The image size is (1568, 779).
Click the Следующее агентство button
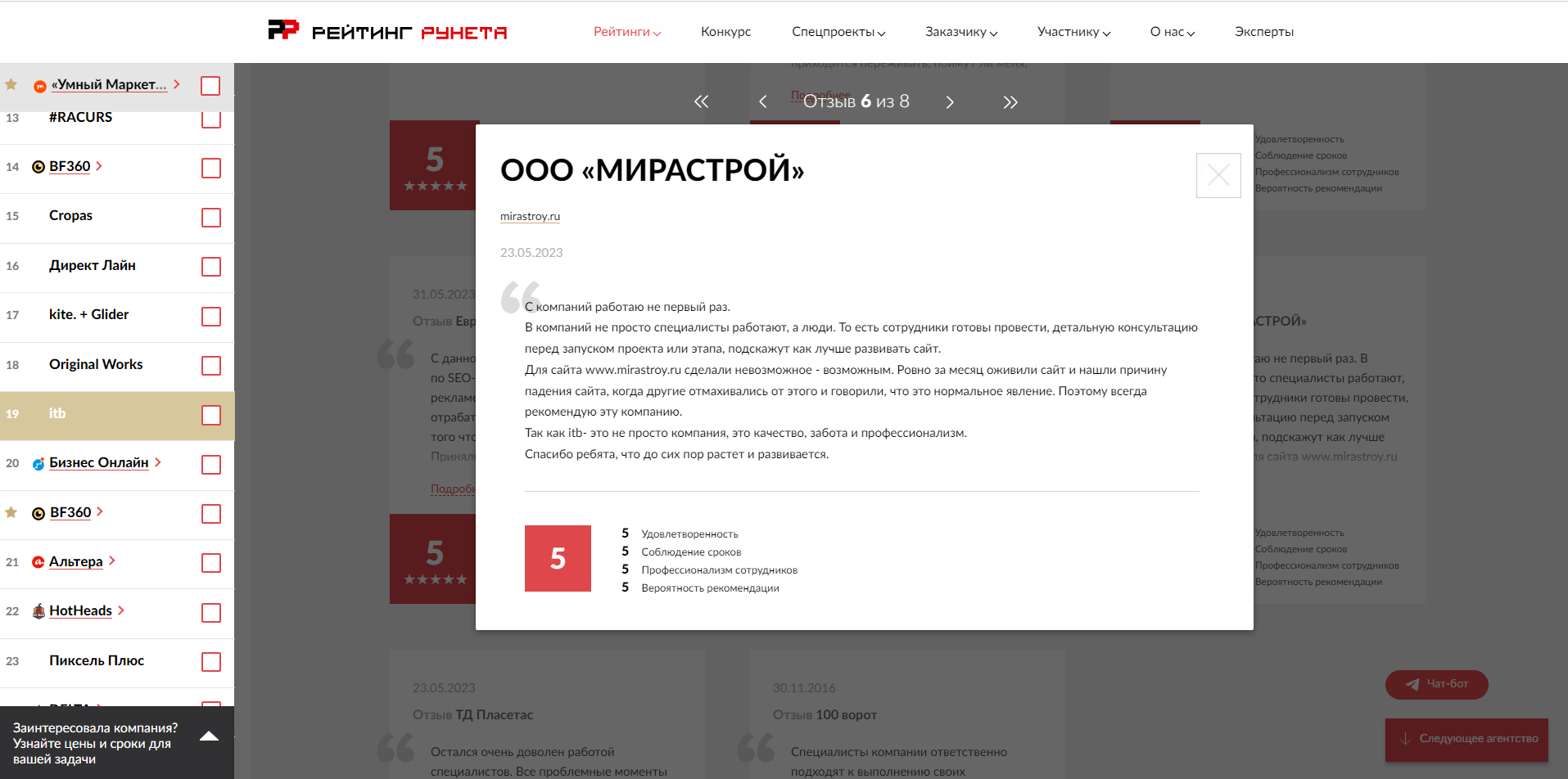tap(1466, 739)
